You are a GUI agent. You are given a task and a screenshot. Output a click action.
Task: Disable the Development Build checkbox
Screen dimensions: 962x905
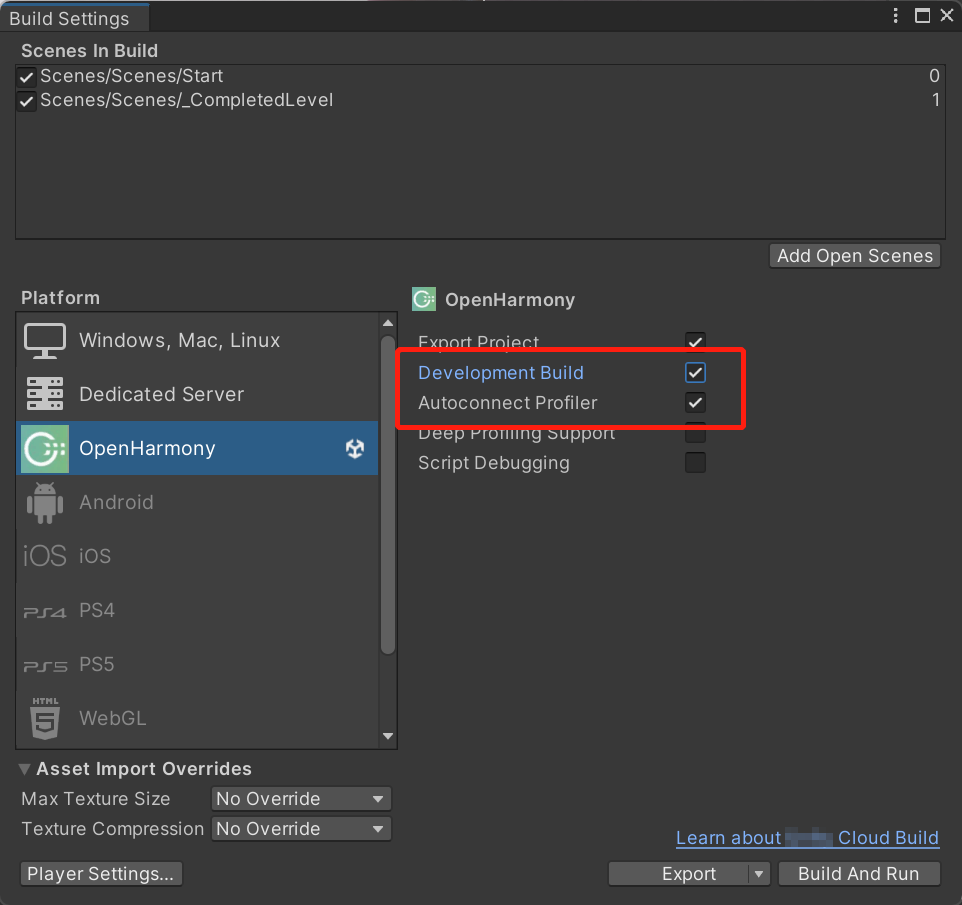(x=695, y=373)
